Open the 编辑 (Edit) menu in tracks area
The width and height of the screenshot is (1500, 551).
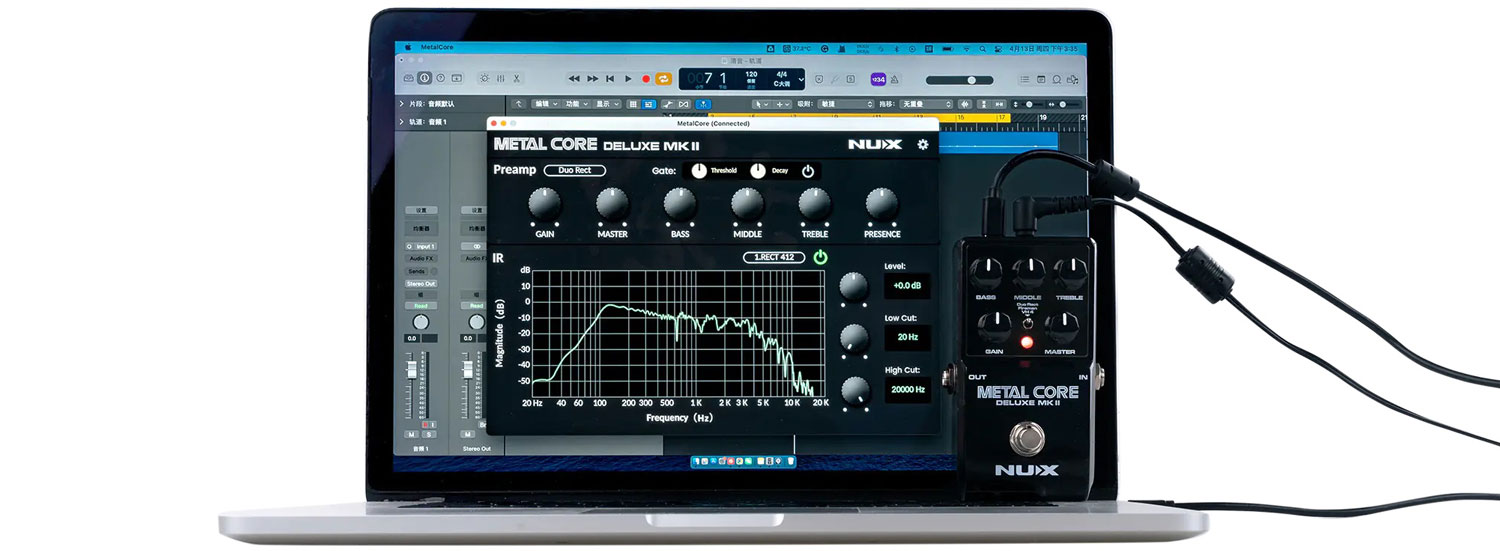(545, 103)
